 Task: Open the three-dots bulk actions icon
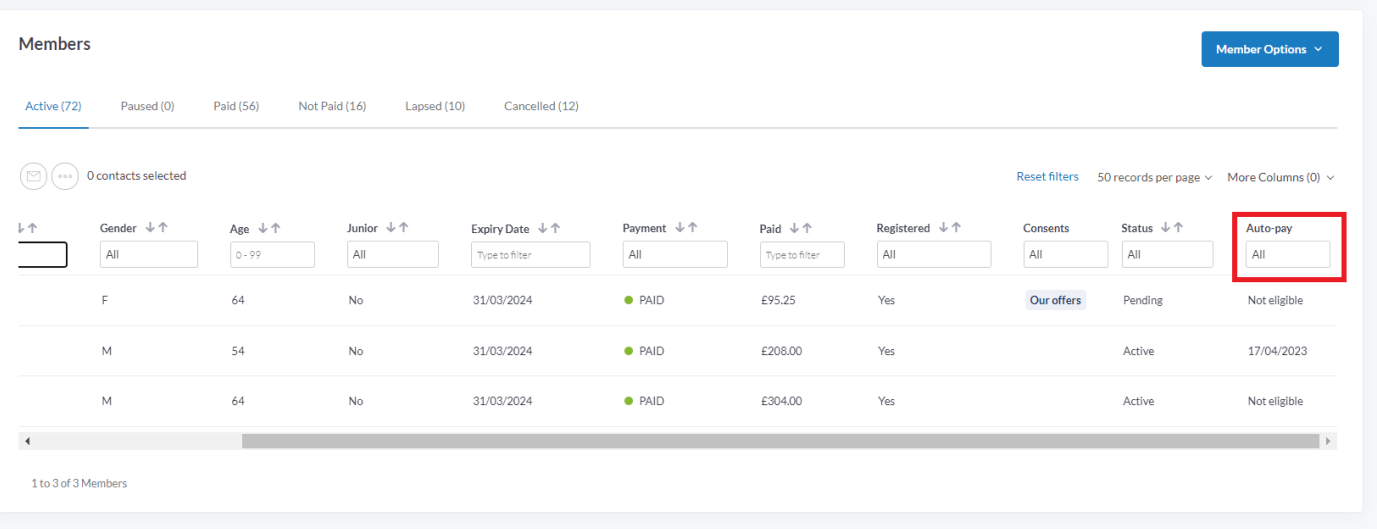(x=65, y=176)
